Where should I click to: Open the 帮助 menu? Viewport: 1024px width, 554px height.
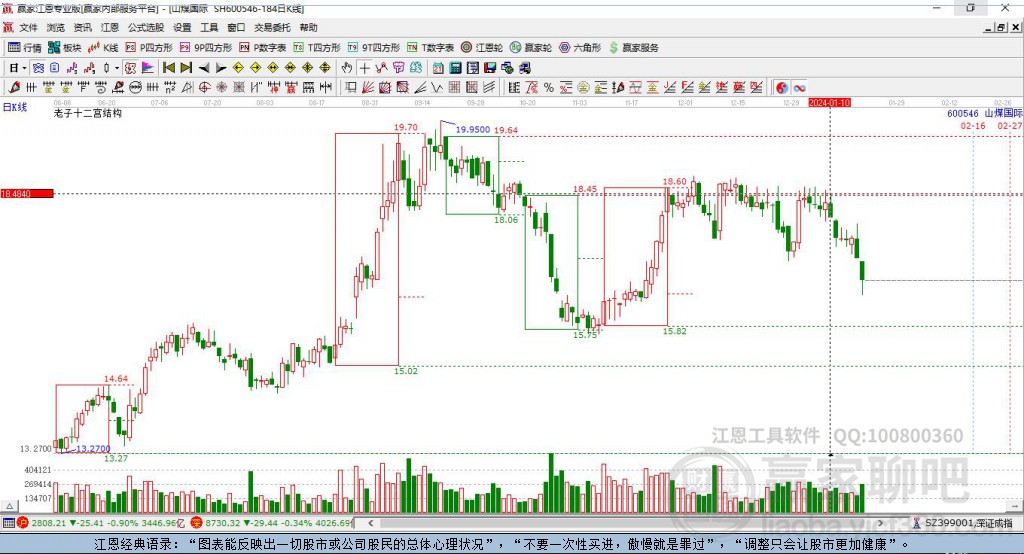(308, 27)
